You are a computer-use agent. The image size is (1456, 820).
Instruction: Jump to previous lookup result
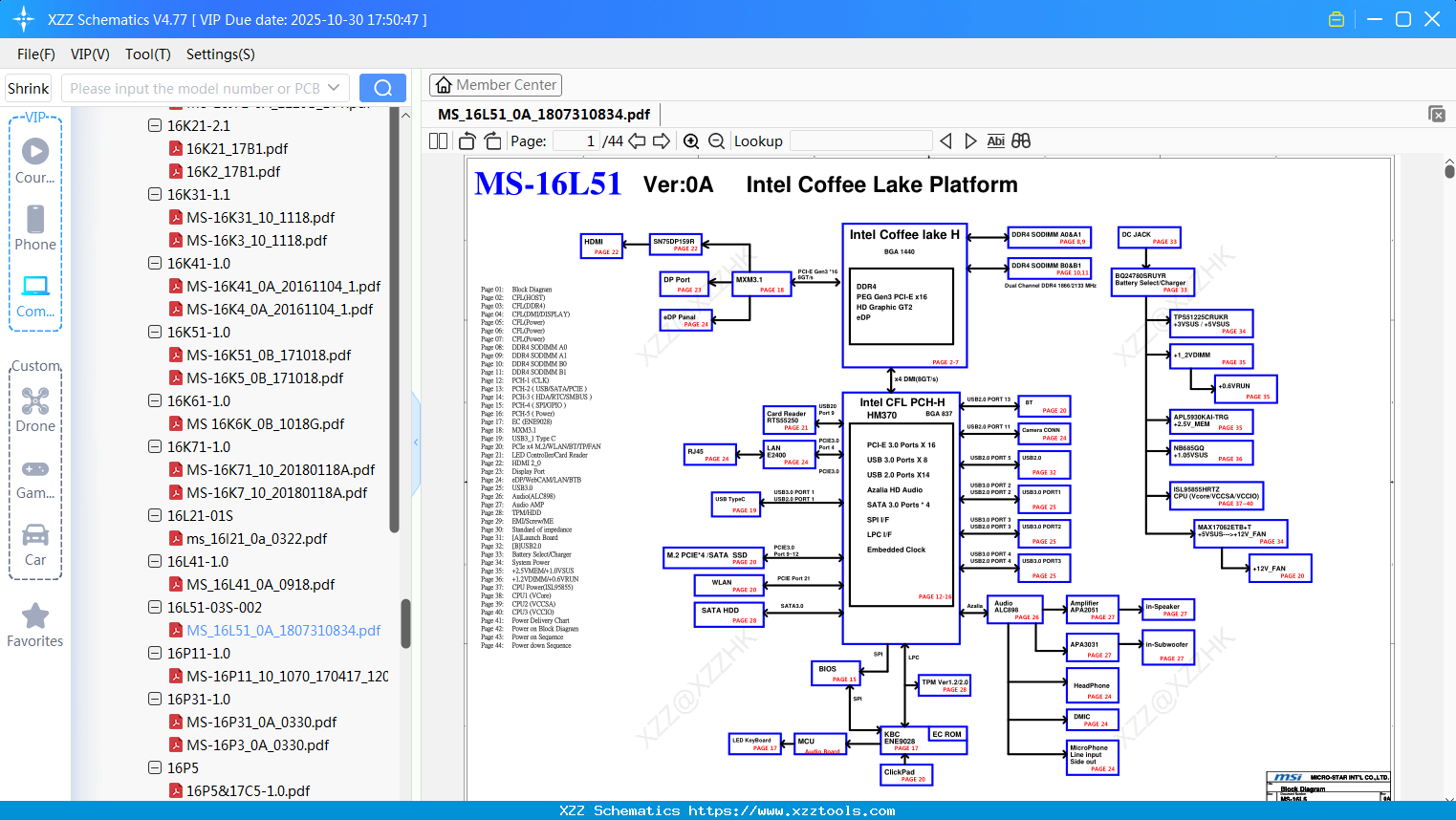[945, 141]
